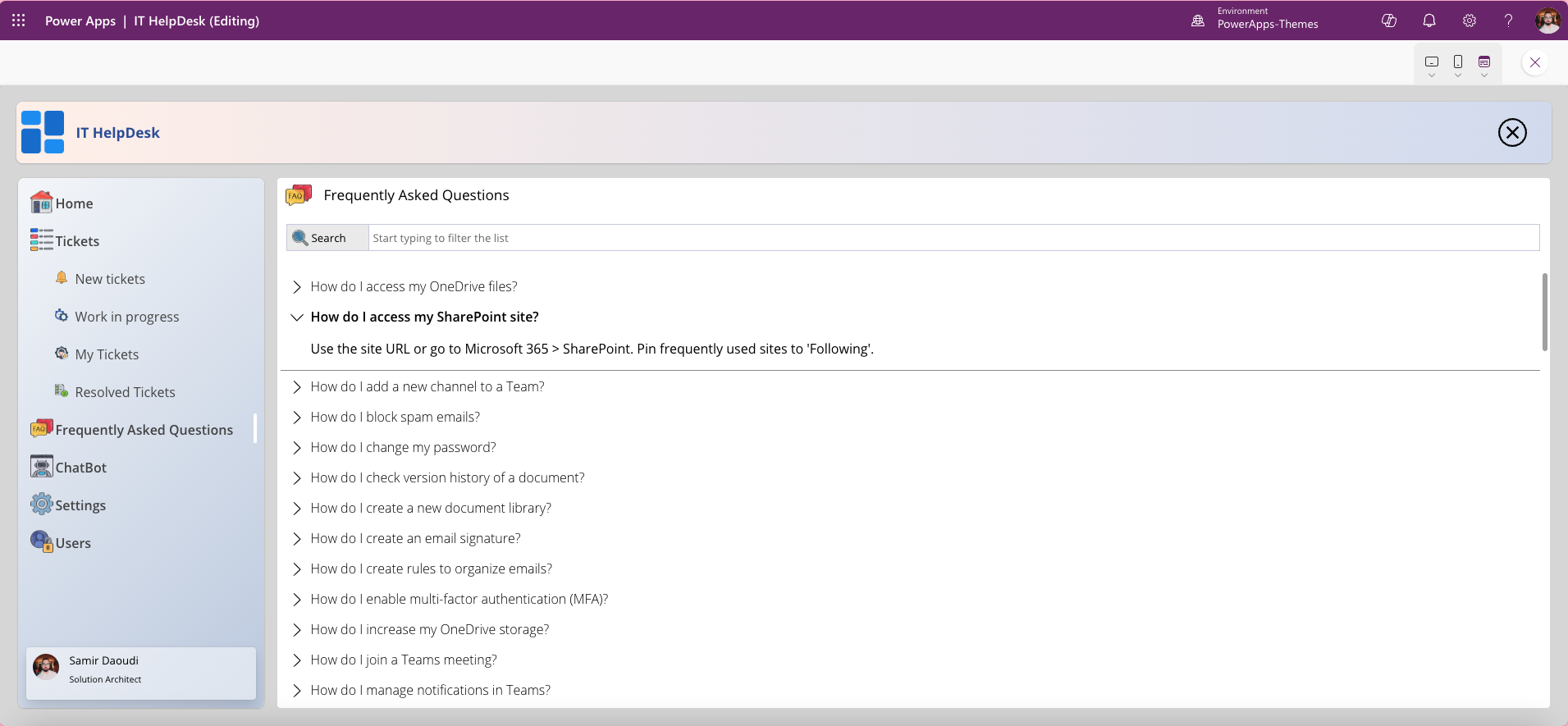Image resolution: width=1568 pixels, height=726 pixels.
Task: Open the Copilot icon in header
Action: click(x=1388, y=21)
